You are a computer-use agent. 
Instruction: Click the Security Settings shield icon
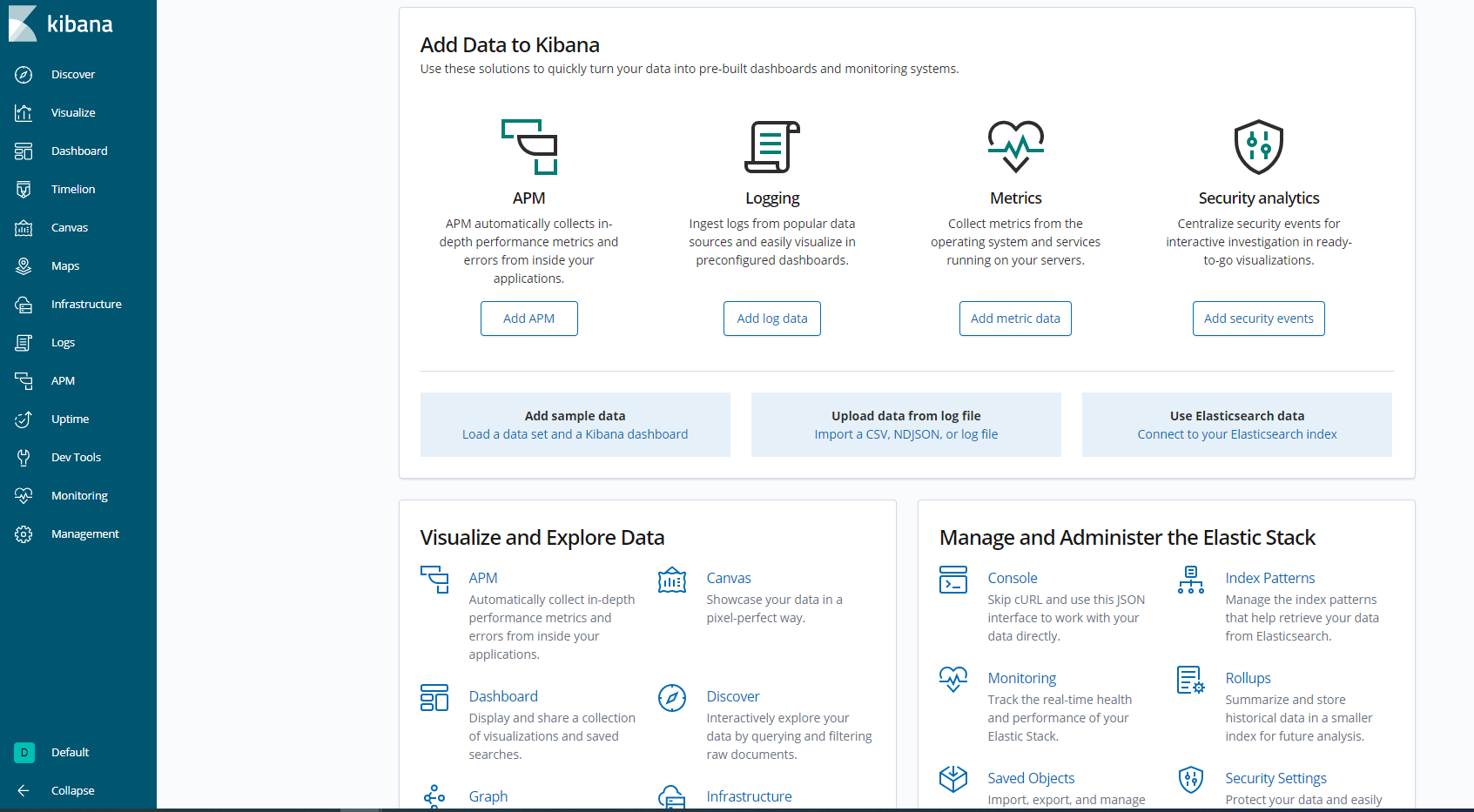coord(1191,780)
